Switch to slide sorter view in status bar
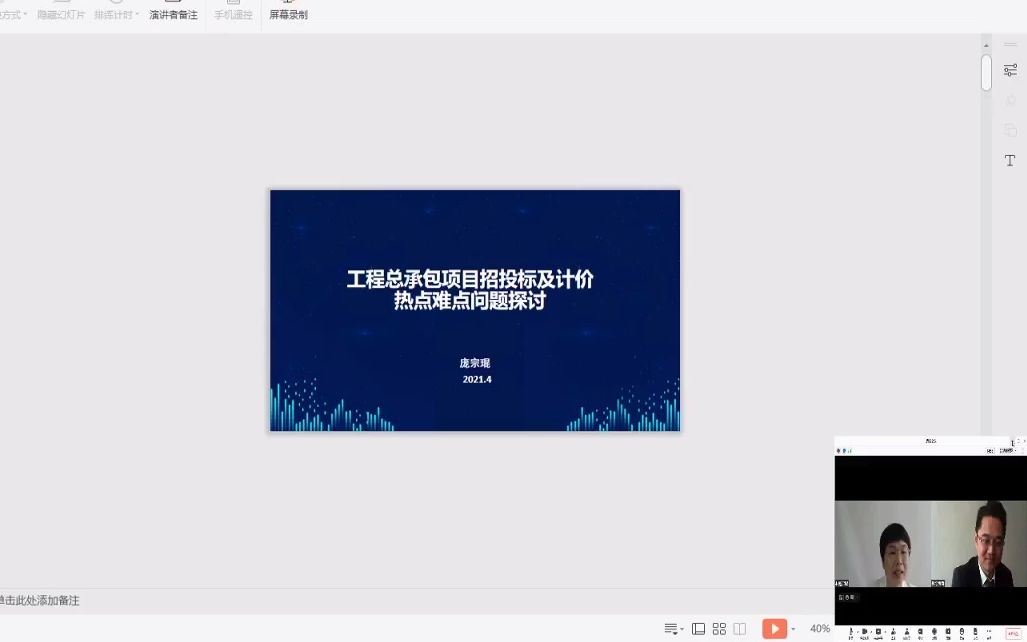The height and width of the screenshot is (642, 1027). pos(719,628)
